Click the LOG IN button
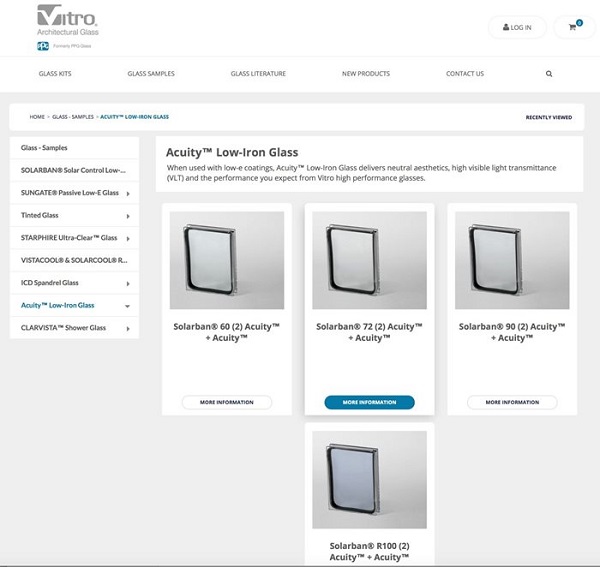 tap(517, 27)
